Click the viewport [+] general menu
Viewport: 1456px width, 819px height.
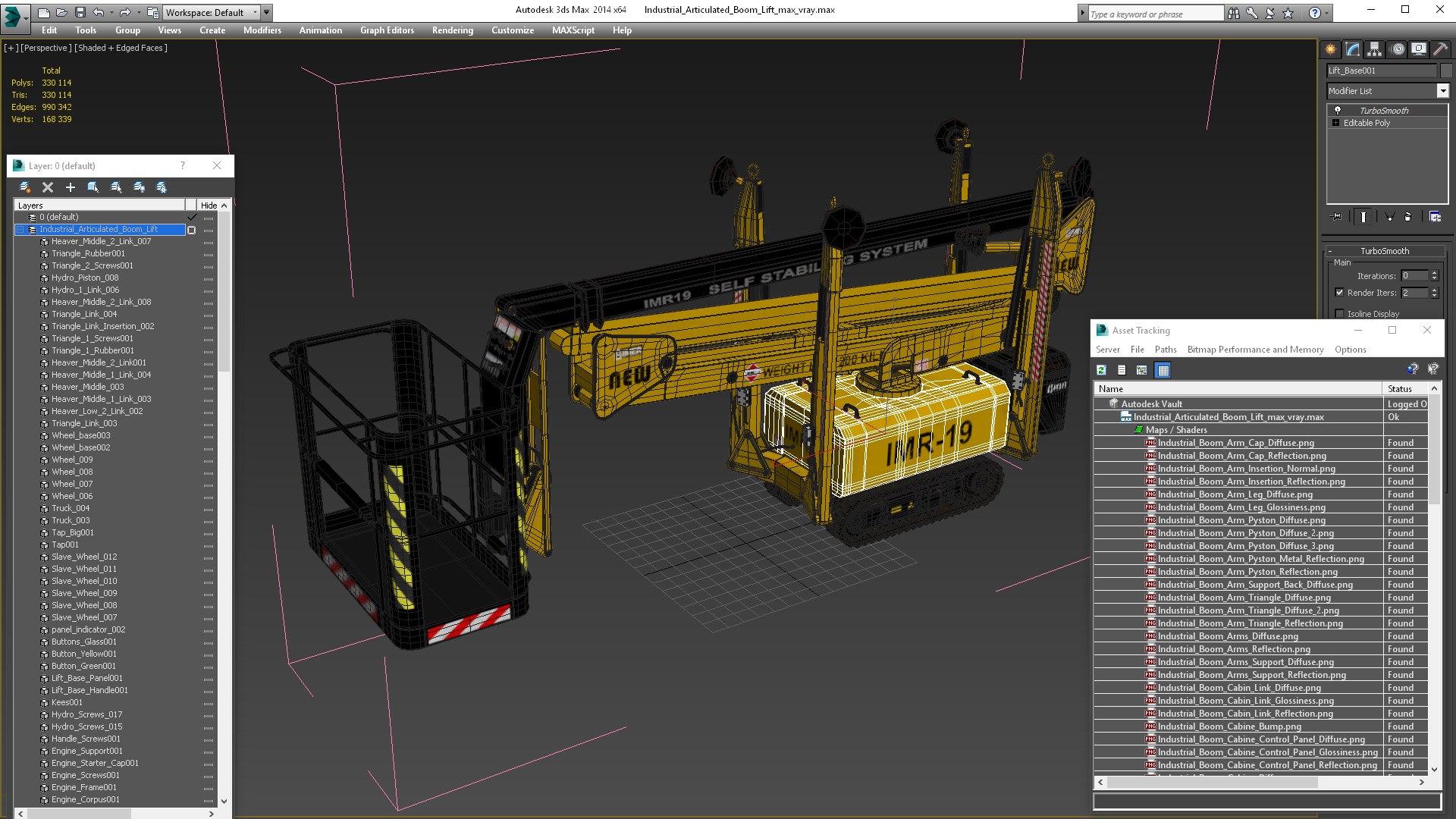[11, 48]
